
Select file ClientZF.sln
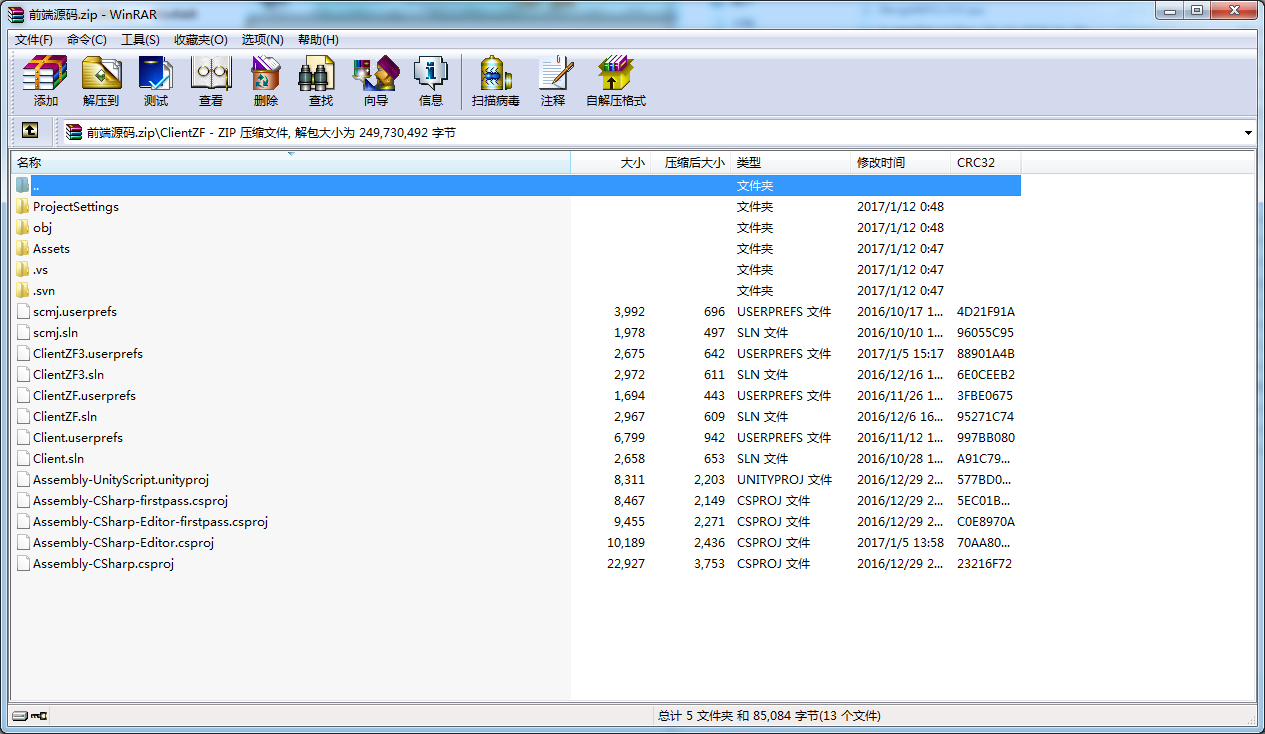(x=65, y=416)
